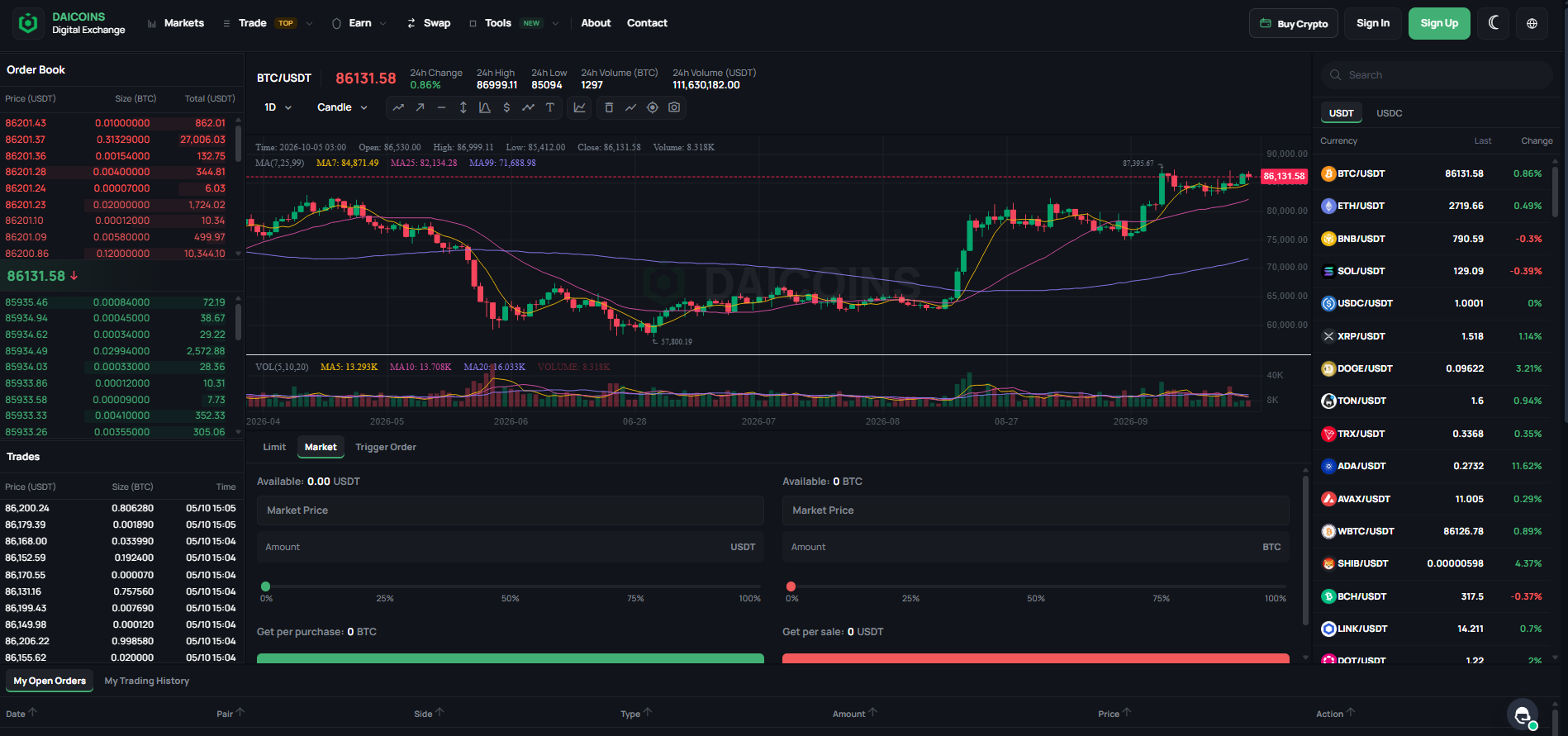The width and height of the screenshot is (1568, 736).
Task: Open the 1D timeframe dropdown
Action: (x=278, y=107)
